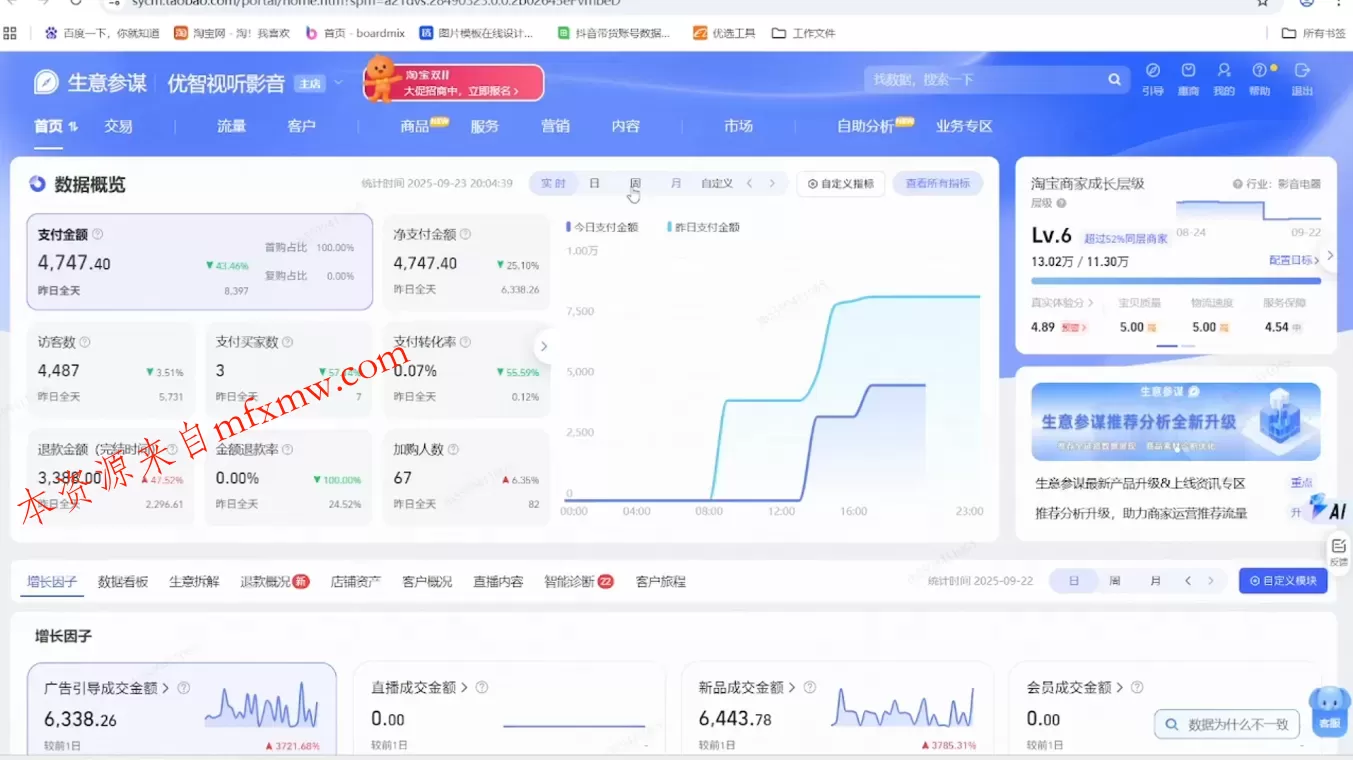Image resolution: width=1353 pixels, height=760 pixels.
Task: Click help icon beside 访客数
Action: (x=85, y=342)
